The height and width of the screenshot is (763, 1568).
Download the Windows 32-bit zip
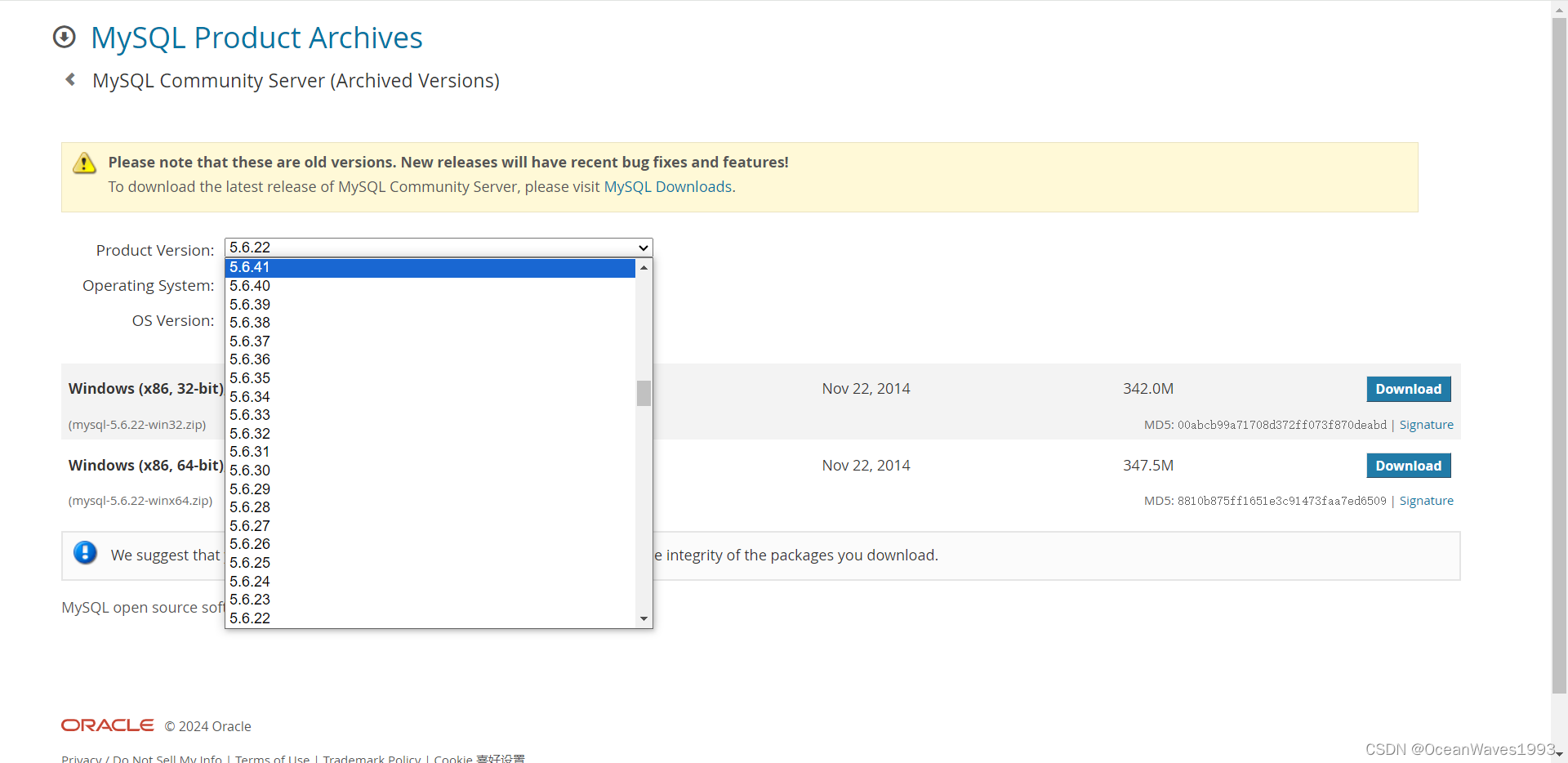point(1408,389)
